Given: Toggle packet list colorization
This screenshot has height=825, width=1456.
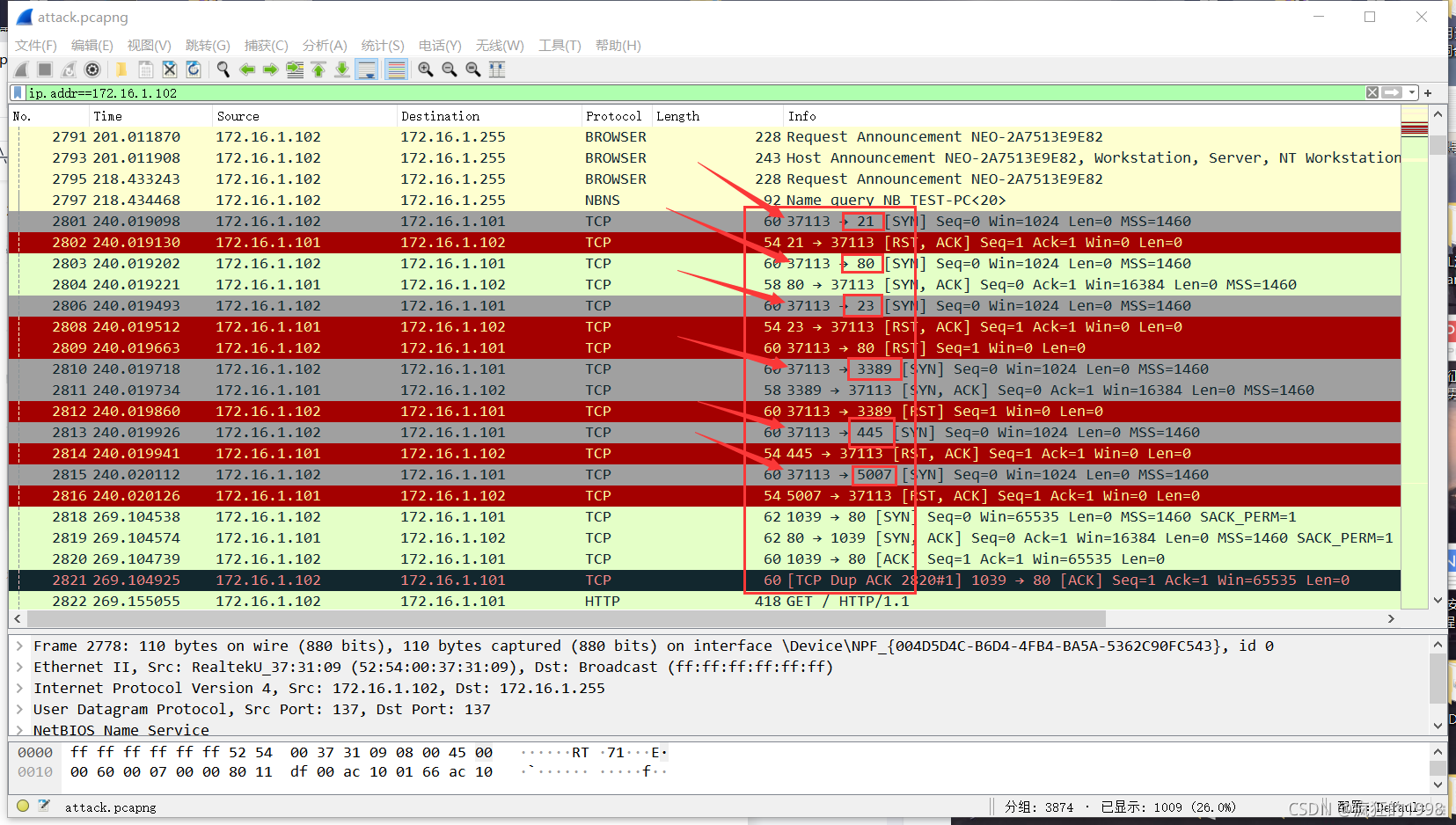Looking at the screenshot, I should [x=397, y=69].
